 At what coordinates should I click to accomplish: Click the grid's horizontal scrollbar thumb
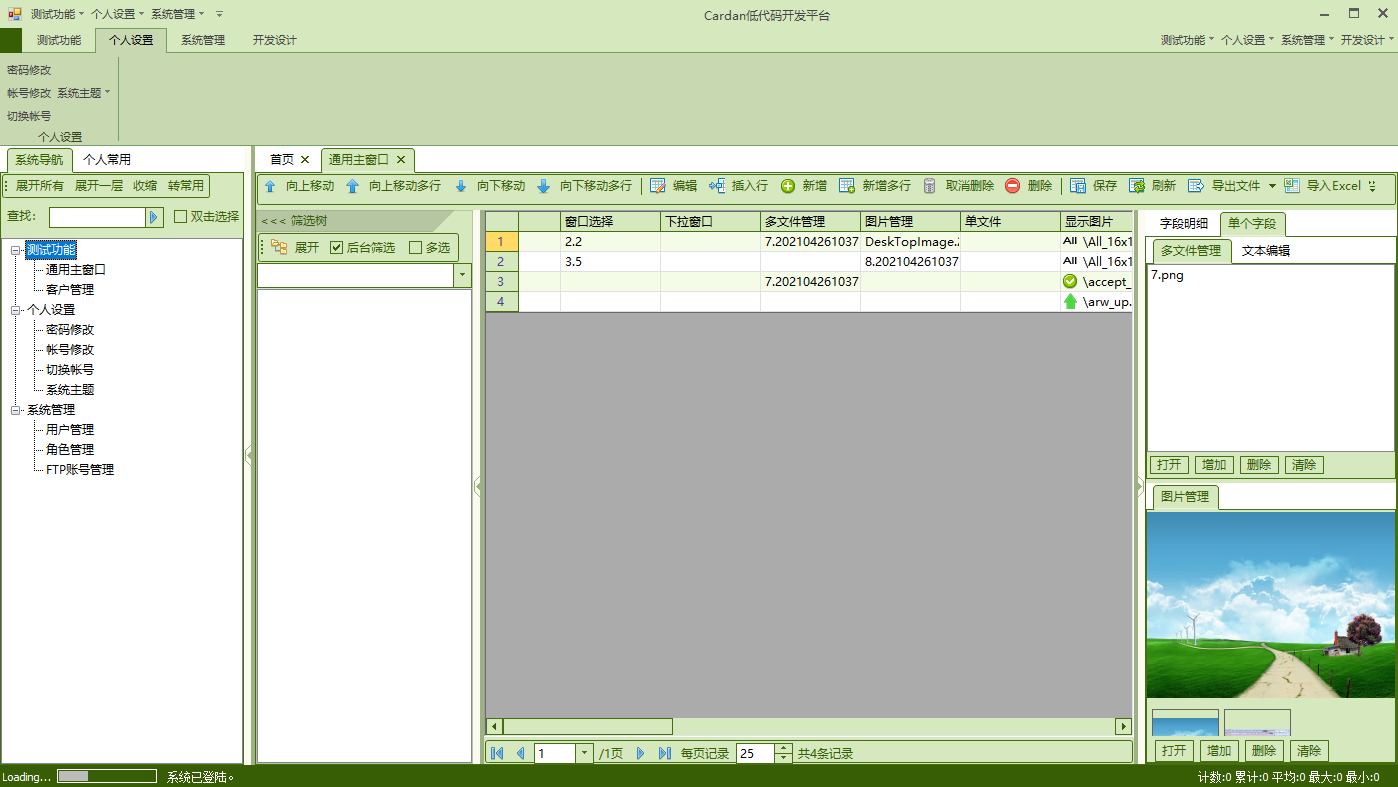point(588,727)
